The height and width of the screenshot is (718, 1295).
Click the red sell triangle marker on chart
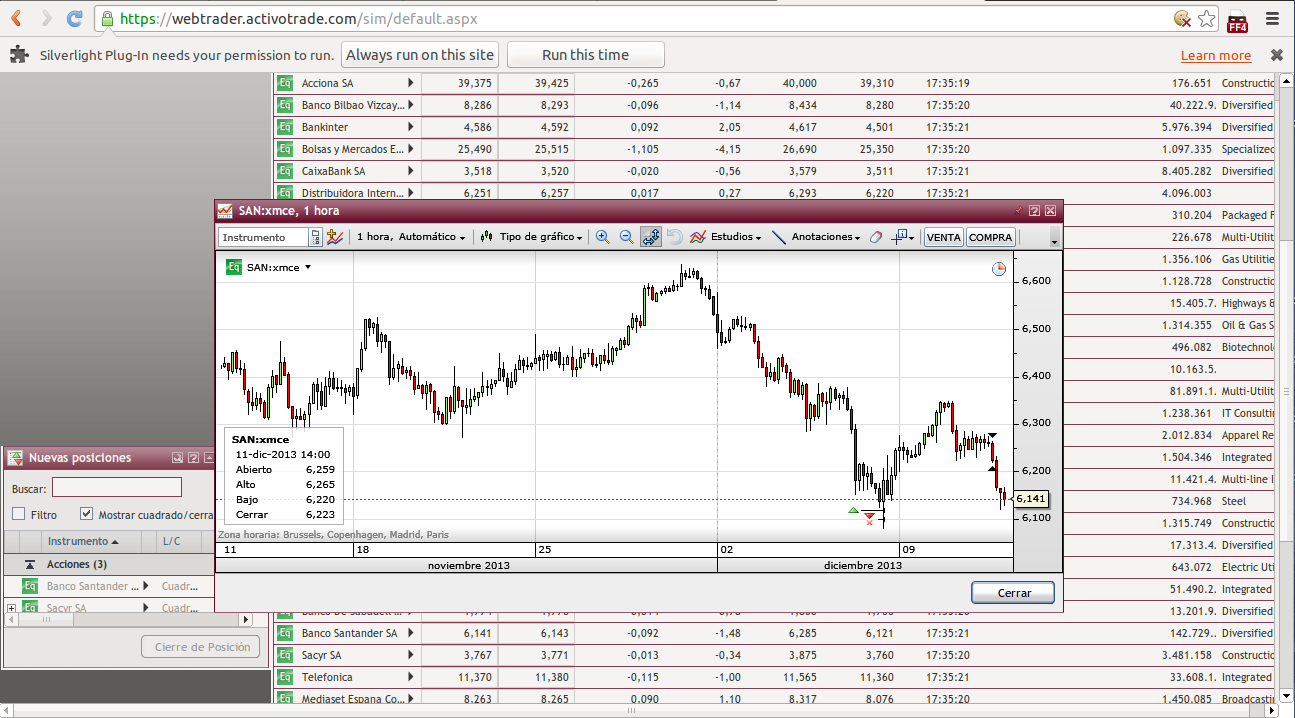(869, 515)
